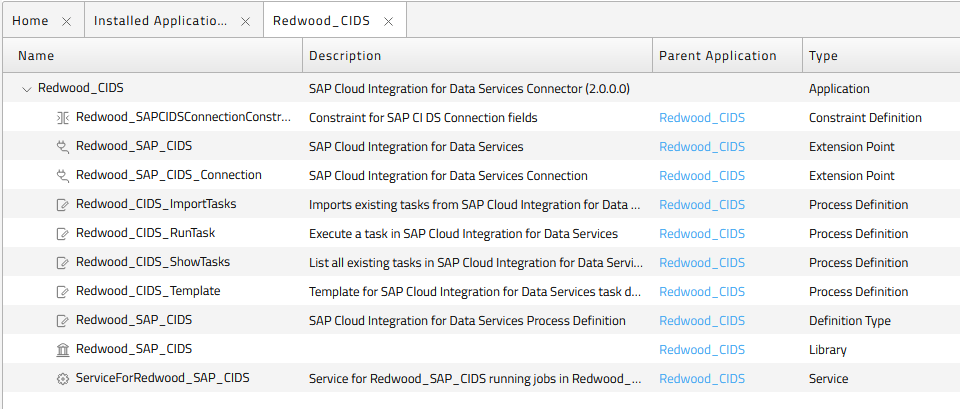Image resolution: width=960 pixels, height=409 pixels.
Task: Open Redwood_CIDS link in ImportTasks row
Action: (x=702, y=204)
